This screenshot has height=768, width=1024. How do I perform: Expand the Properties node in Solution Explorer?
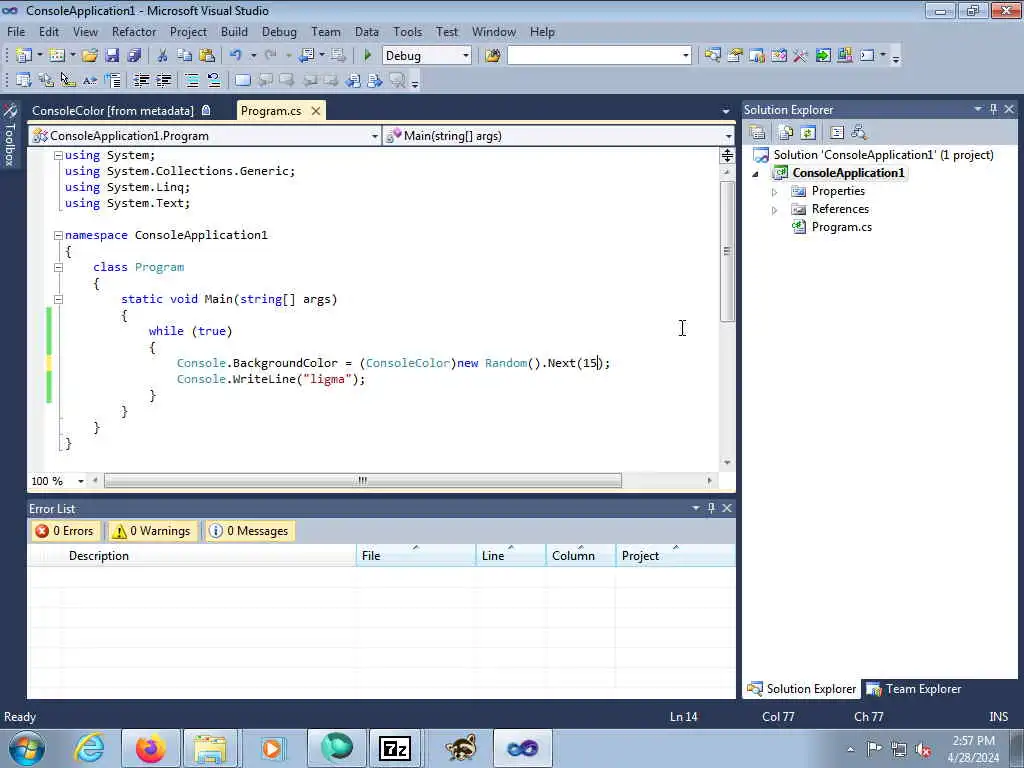tap(775, 192)
